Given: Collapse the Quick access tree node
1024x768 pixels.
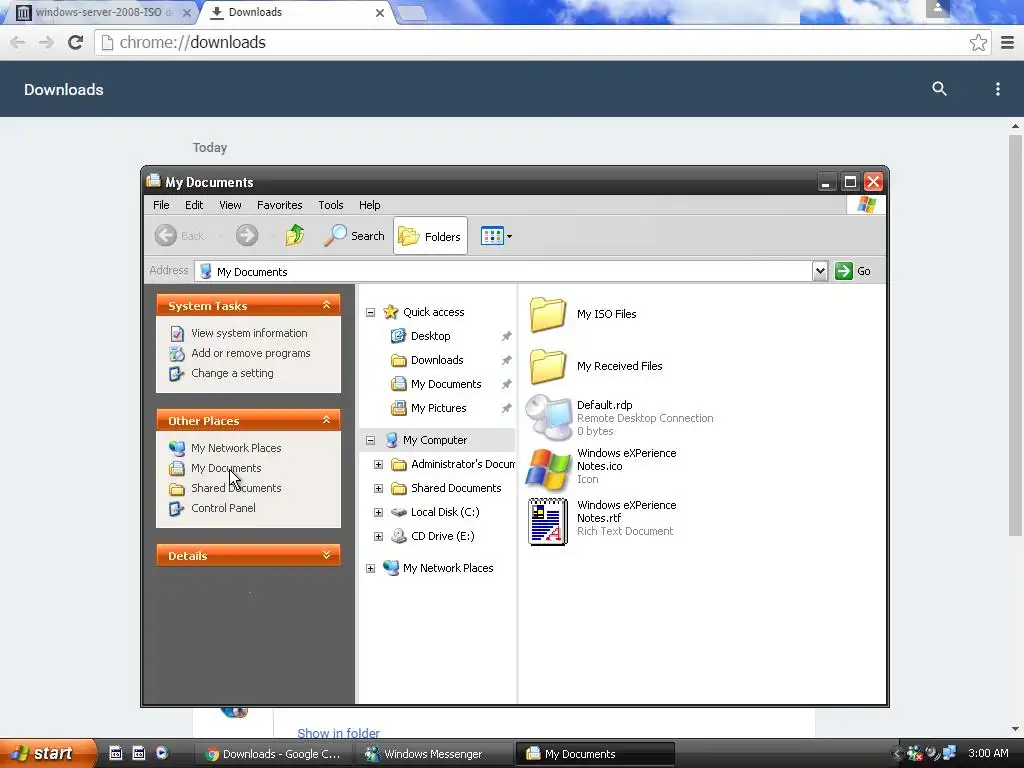Looking at the screenshot, I should click(x=370, y=313).
